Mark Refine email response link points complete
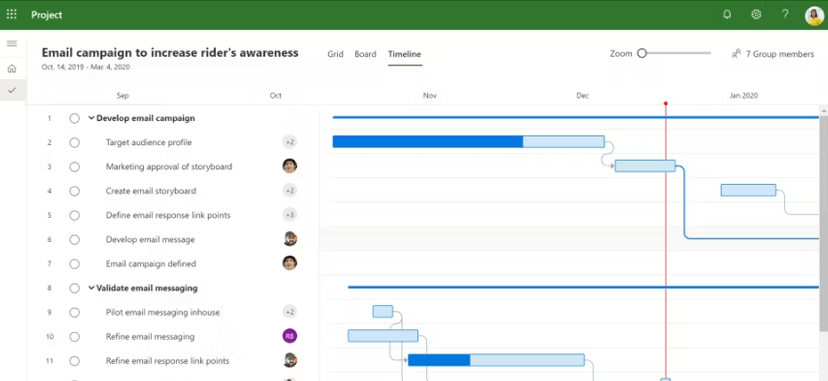 [74, 361]
